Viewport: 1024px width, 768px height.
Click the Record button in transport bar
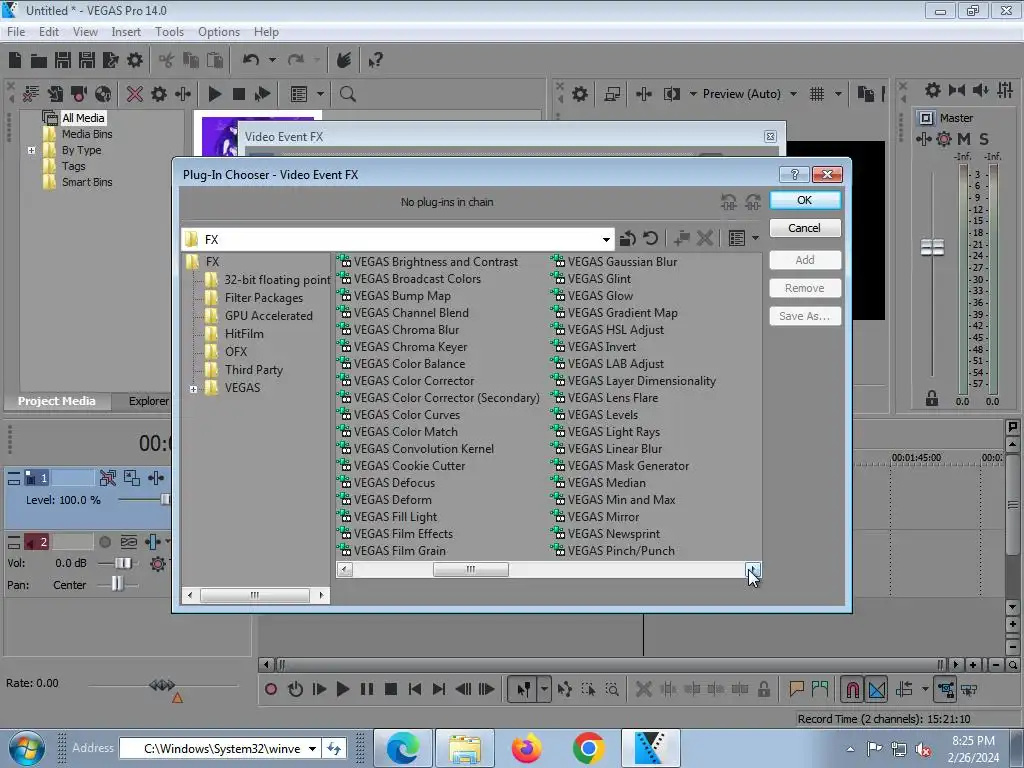[x=271, y=689]
